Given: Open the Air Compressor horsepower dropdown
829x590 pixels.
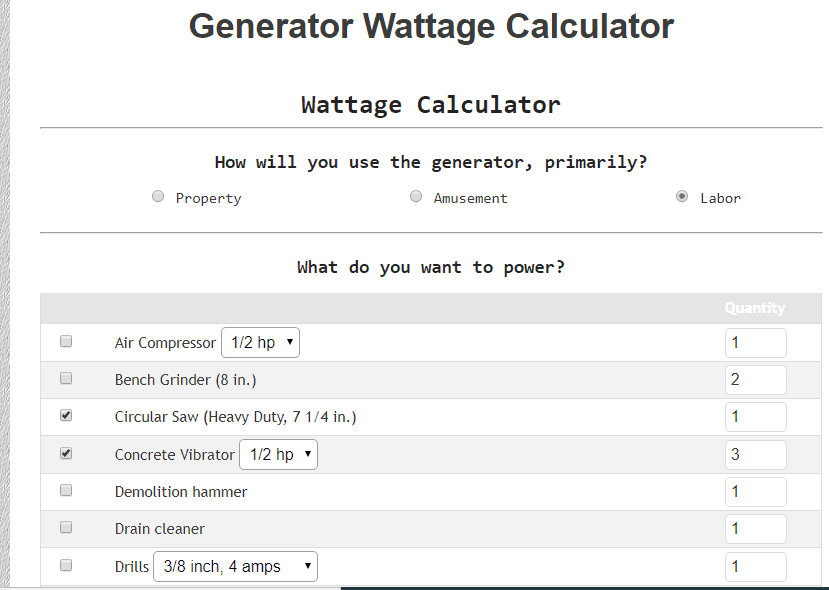Looking at the screenshot, I should click(x=261, y=343).
